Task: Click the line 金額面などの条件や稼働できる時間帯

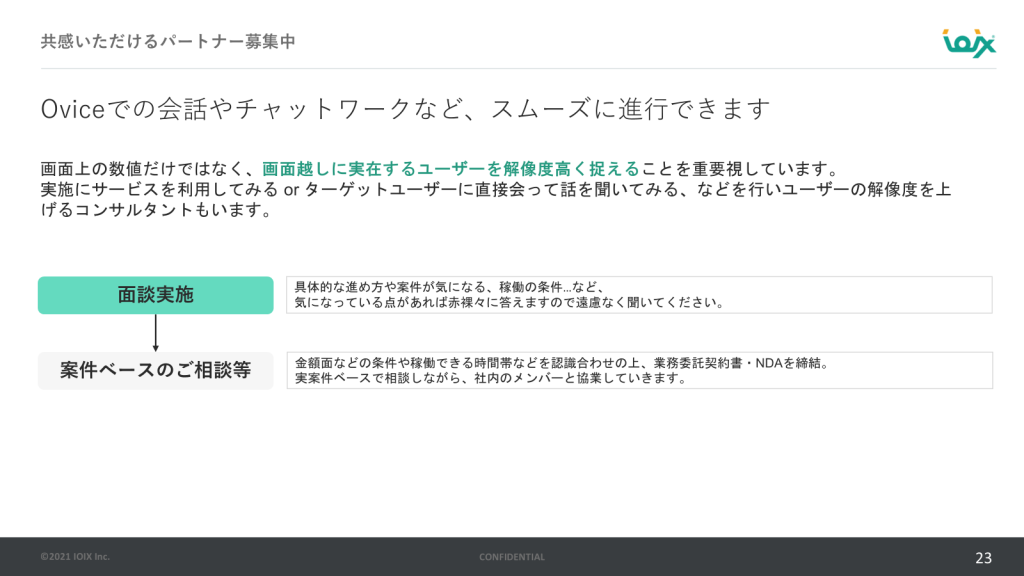Action: pyautogui.click(x=562, y=363)
